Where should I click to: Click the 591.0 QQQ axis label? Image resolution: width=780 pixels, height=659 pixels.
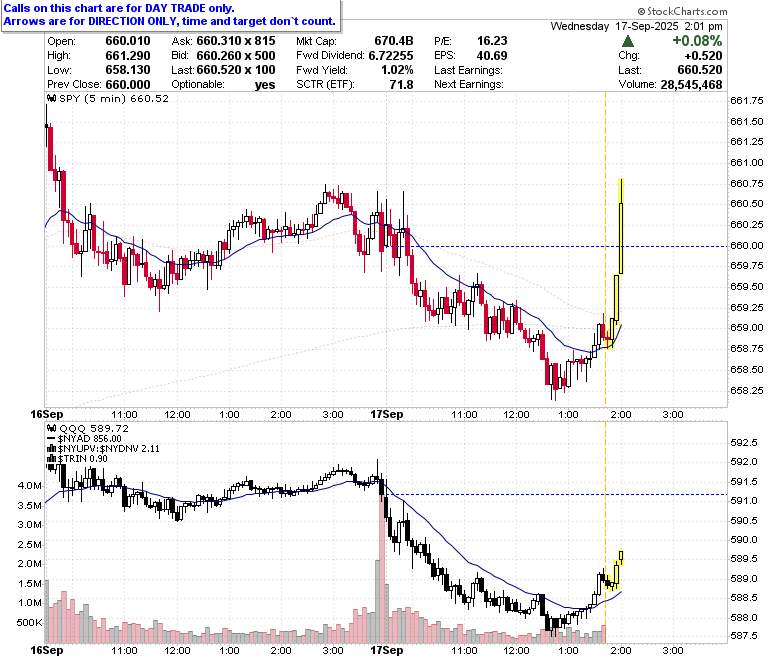pos(744,501)
